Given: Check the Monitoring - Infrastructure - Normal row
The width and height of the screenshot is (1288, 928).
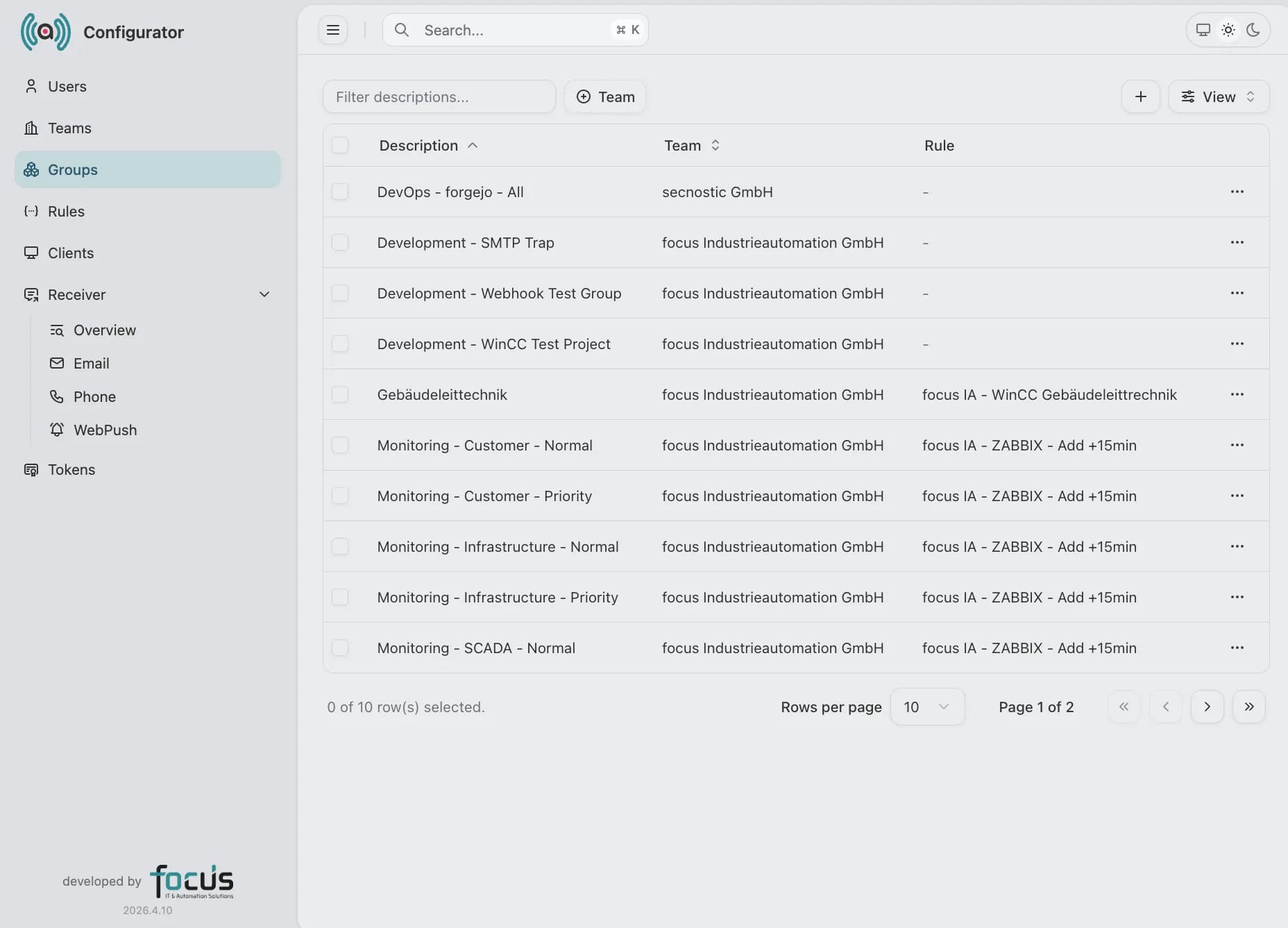Looking at the screenshot, I should [x=340, y=546].
